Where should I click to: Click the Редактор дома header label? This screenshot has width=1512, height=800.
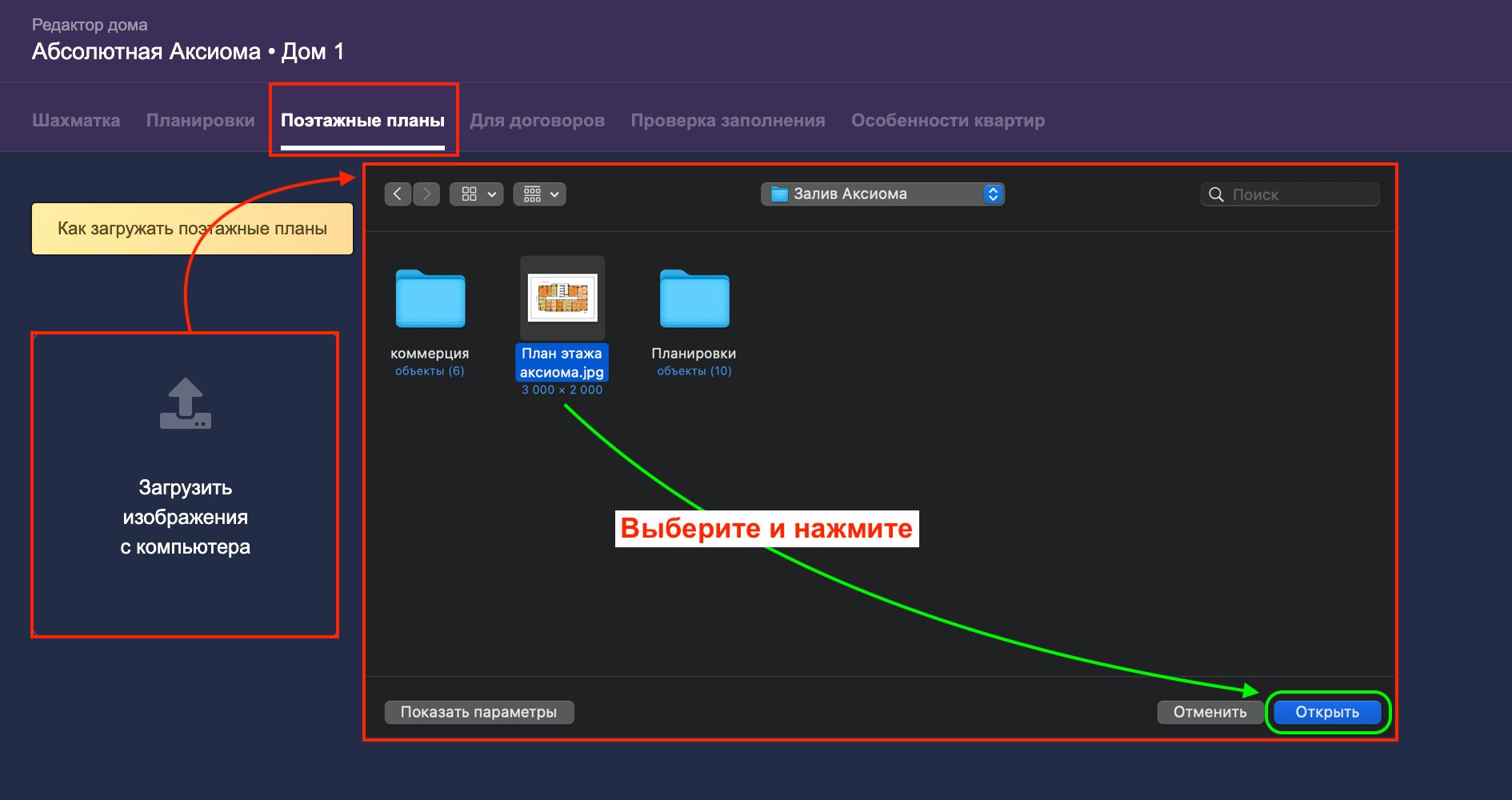click(x=90, y=25)
